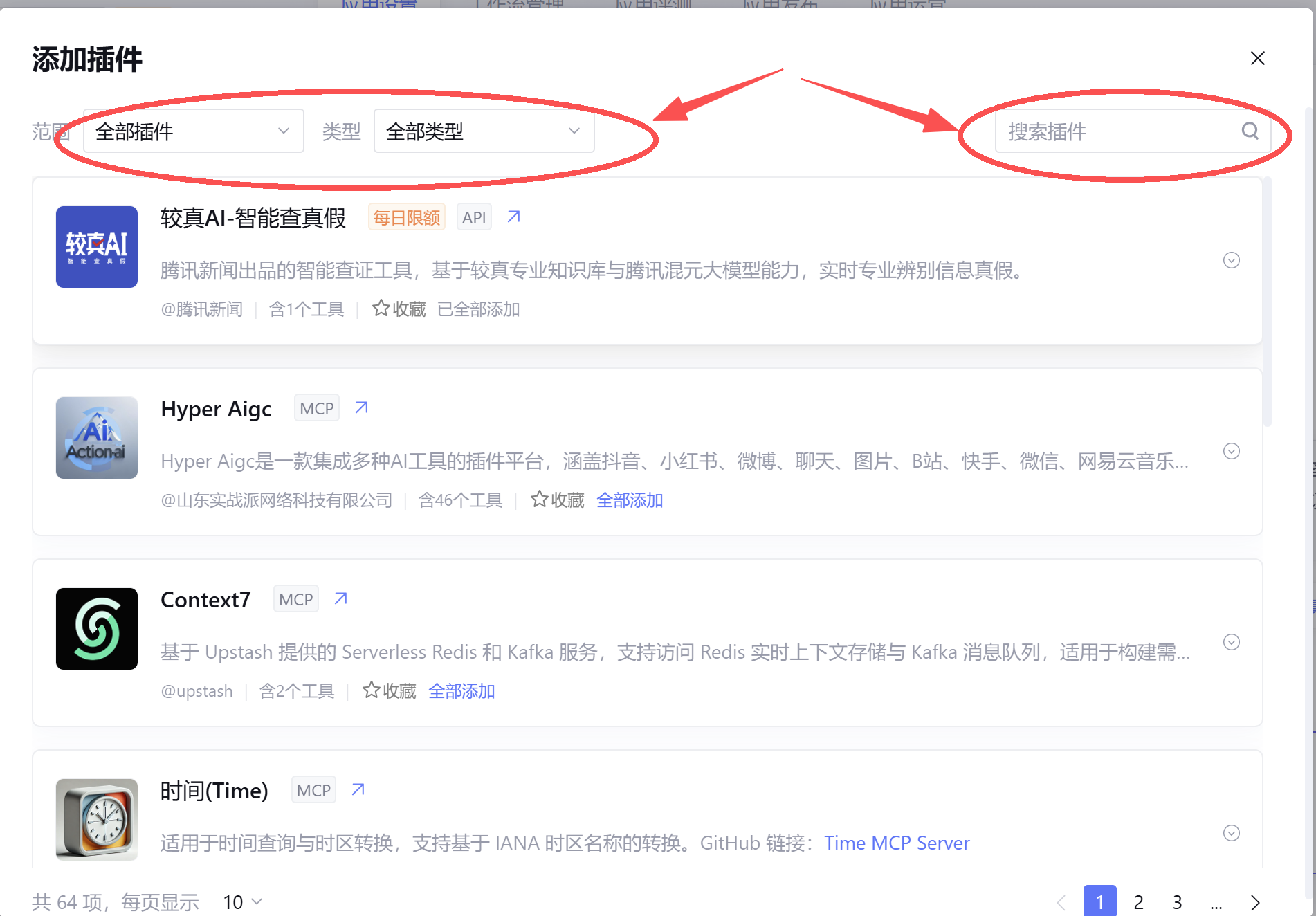Click the @腾讯新闻 author label
This screenshot has width=1316, height=916.
pos(201,309)
